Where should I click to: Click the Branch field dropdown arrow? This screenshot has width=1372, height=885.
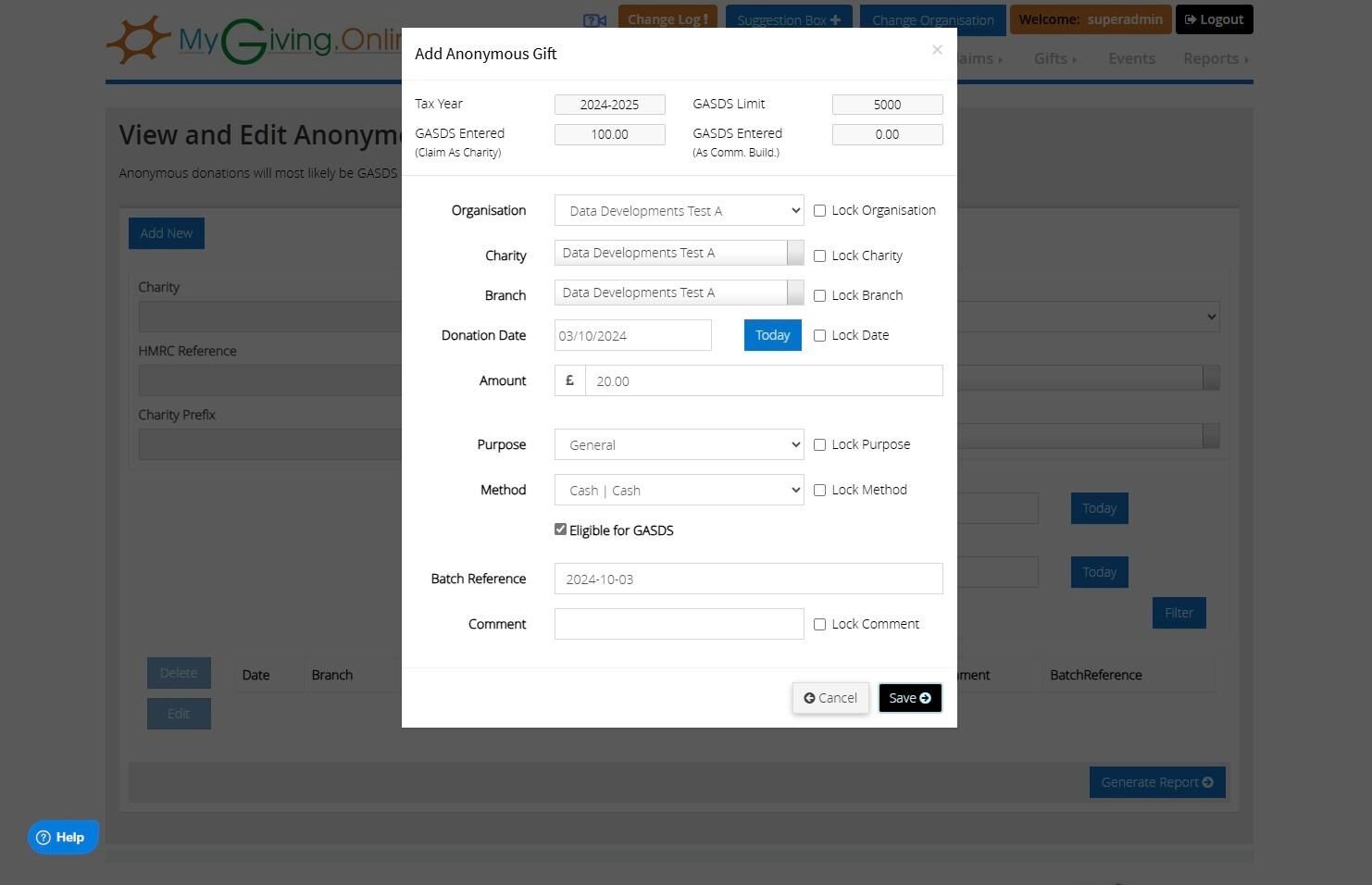pyautogui.click(x=795, y=293)
